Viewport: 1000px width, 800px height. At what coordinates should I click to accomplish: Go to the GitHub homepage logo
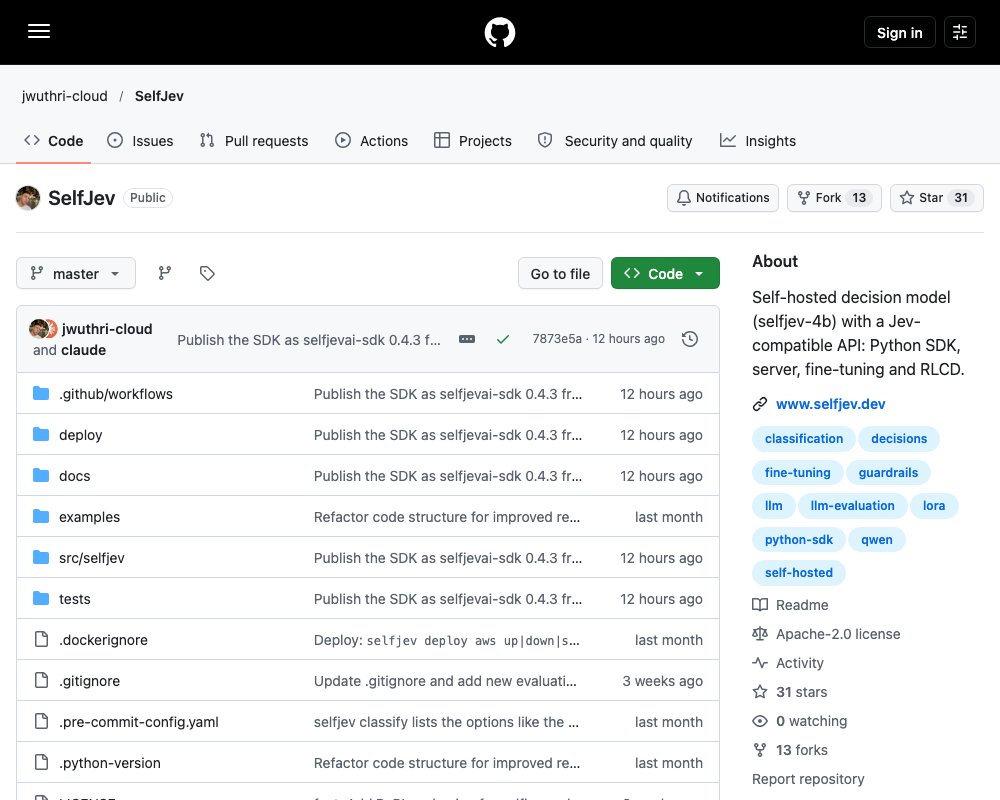click(499, 32)
